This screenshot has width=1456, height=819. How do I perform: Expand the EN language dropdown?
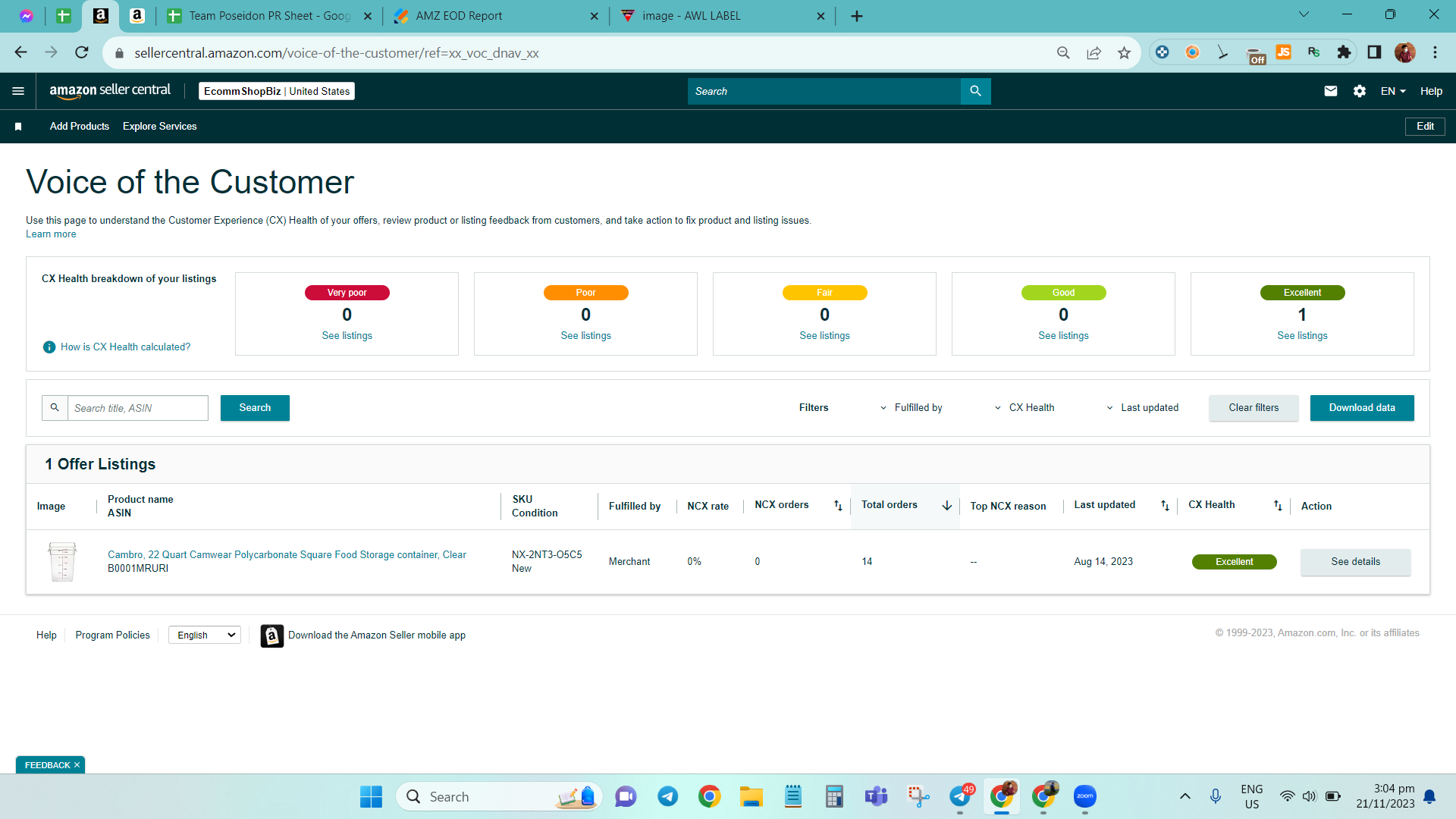1392,91
